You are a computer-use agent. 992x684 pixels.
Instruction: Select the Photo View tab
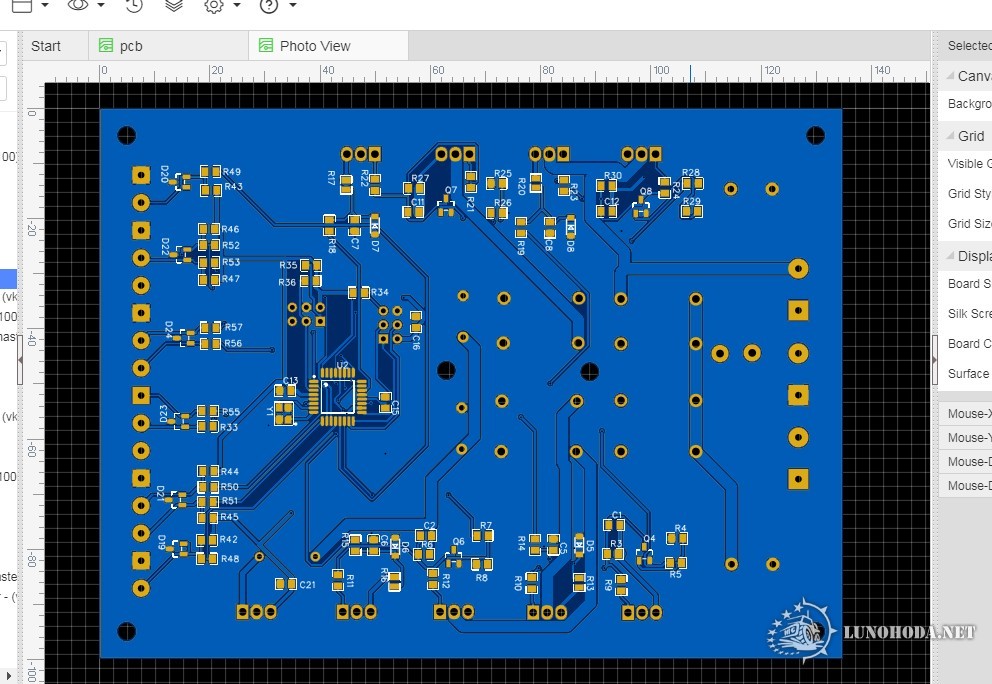(x=315, y=46)
